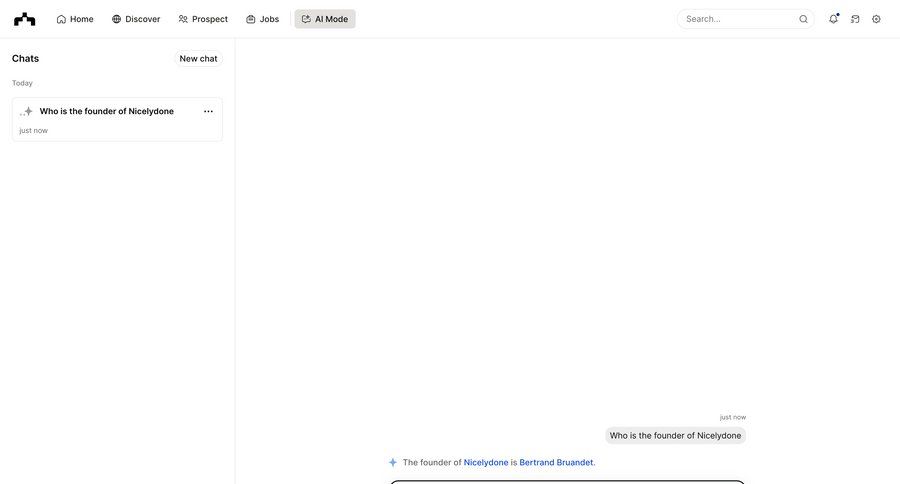
Task: Navigate to Jobs
Action: 262,19
